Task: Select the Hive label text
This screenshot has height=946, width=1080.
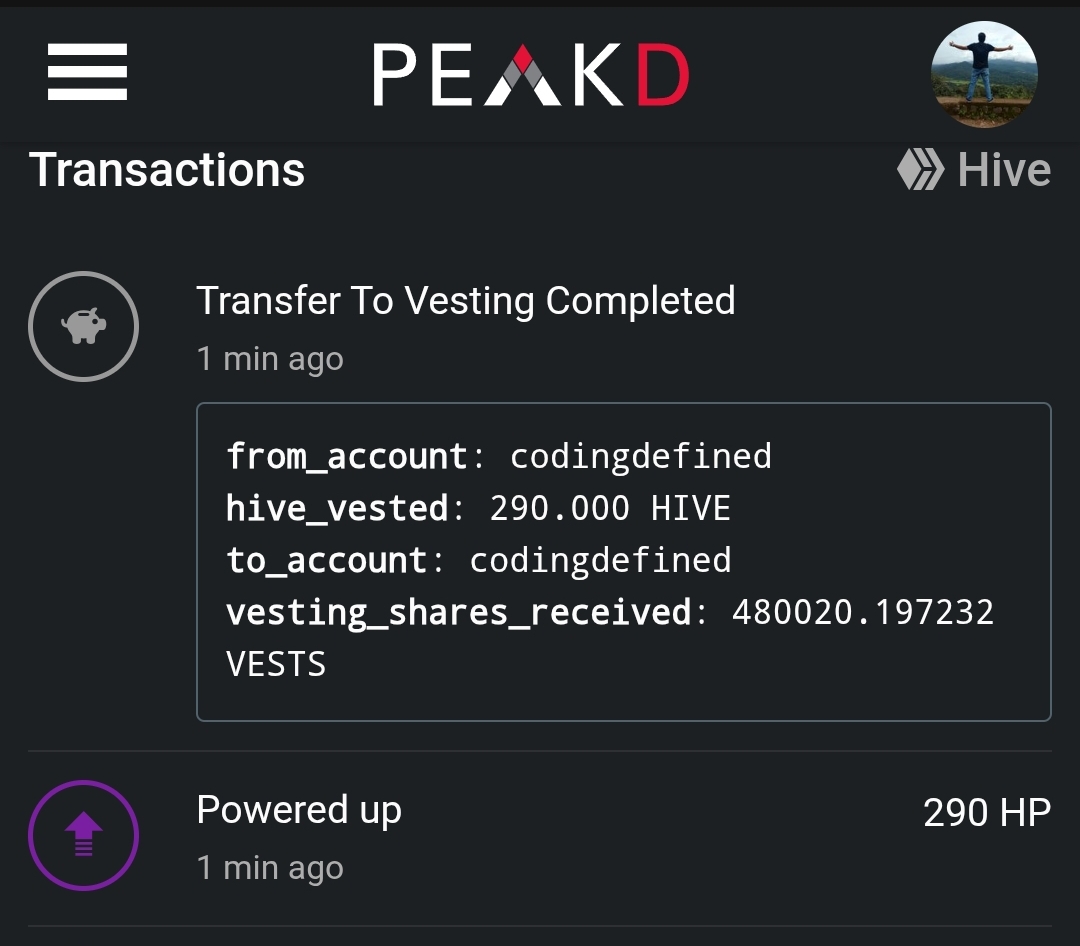Action: (x=1004, y=170)
